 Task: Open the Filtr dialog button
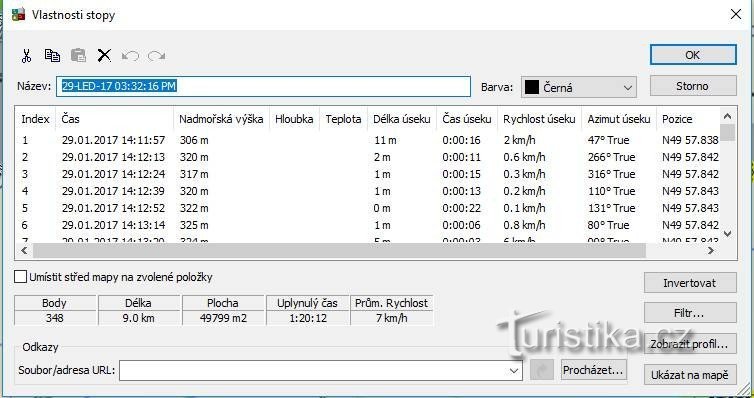pyautogui.click(x=690, y=313)
